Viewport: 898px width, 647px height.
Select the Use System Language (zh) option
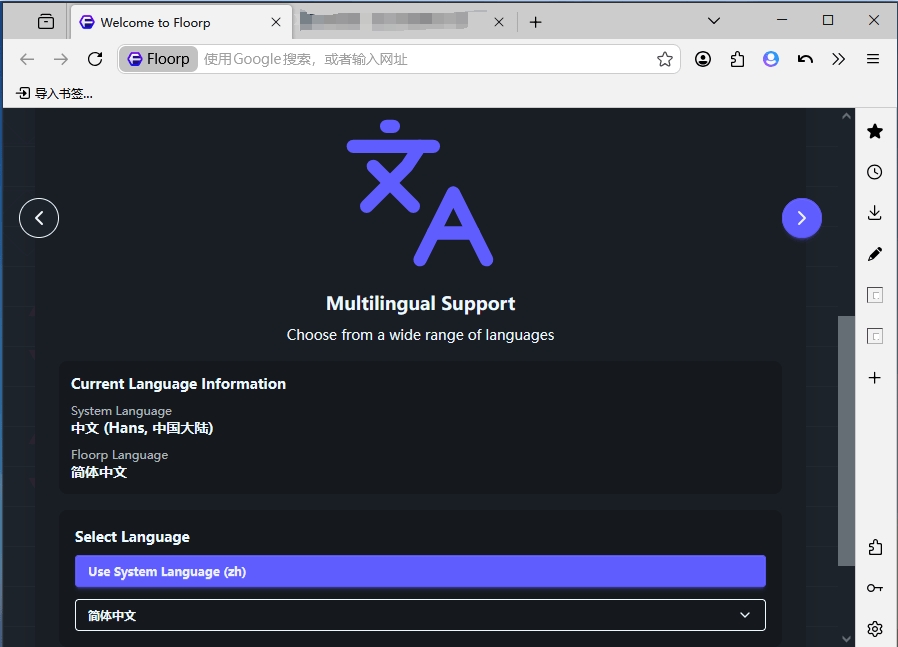[x=420, y=571]
